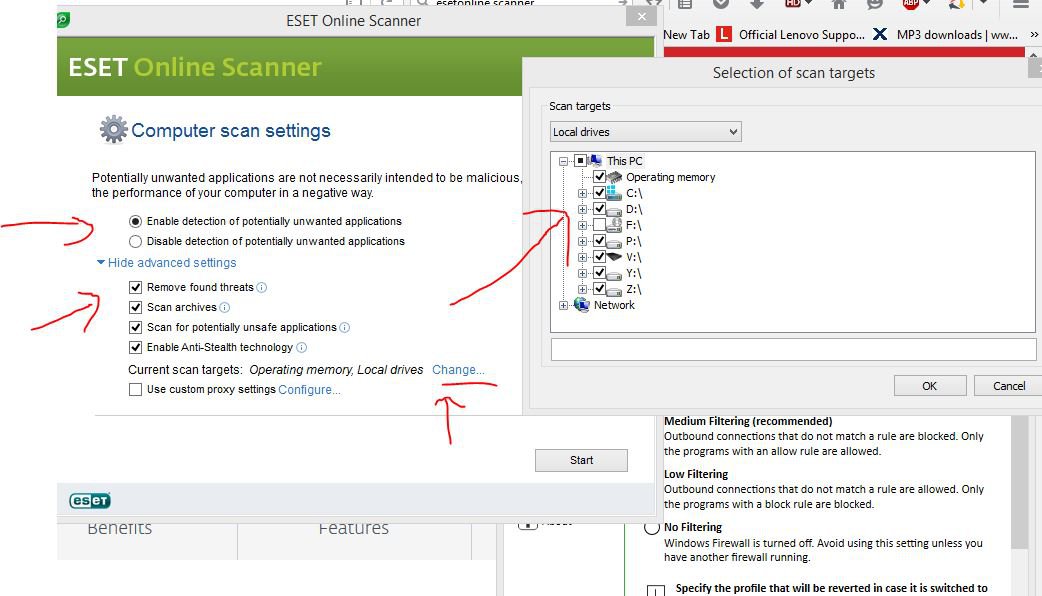Open the New Tab bookmark
Viewport: 1042px width, 596px height.
pyautogui.click(x=686, y=35)
